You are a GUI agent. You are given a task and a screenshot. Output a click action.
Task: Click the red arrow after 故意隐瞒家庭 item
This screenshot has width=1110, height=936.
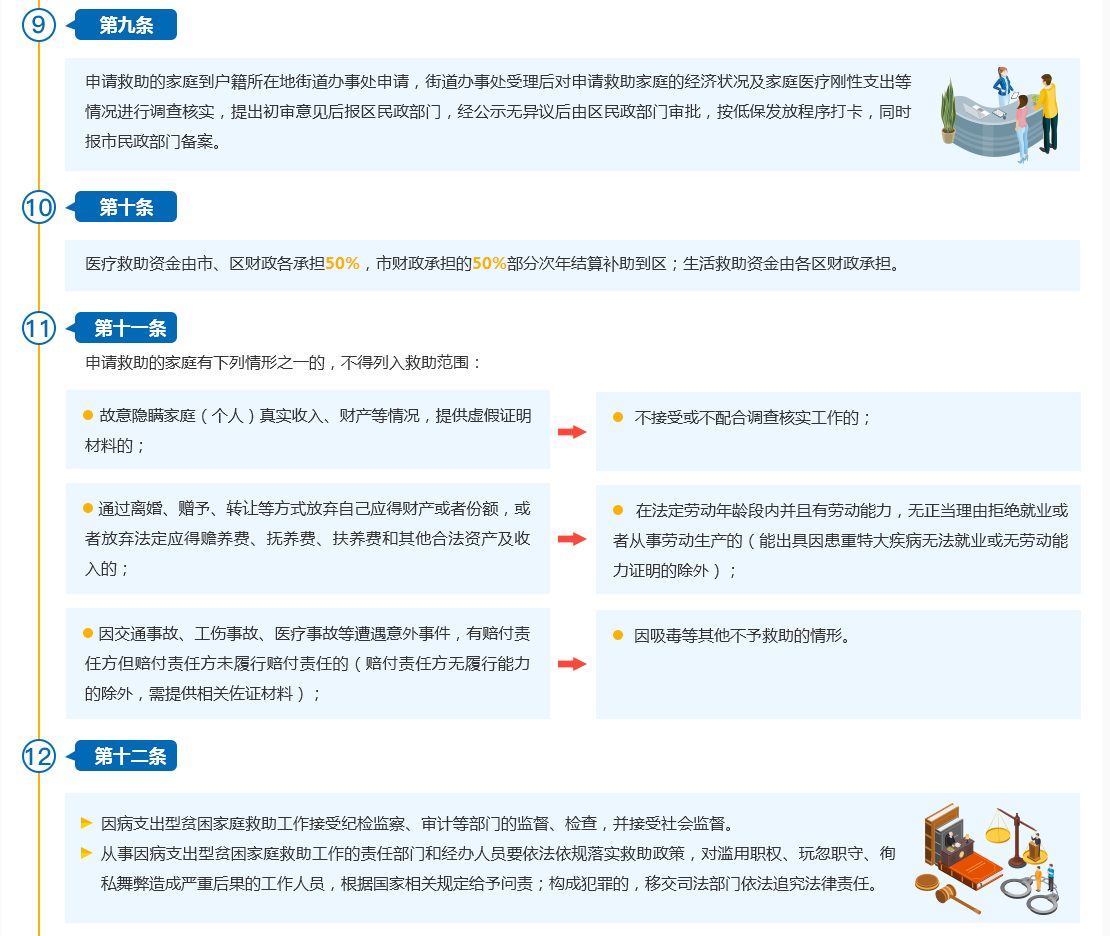click(x=572, y=432)
